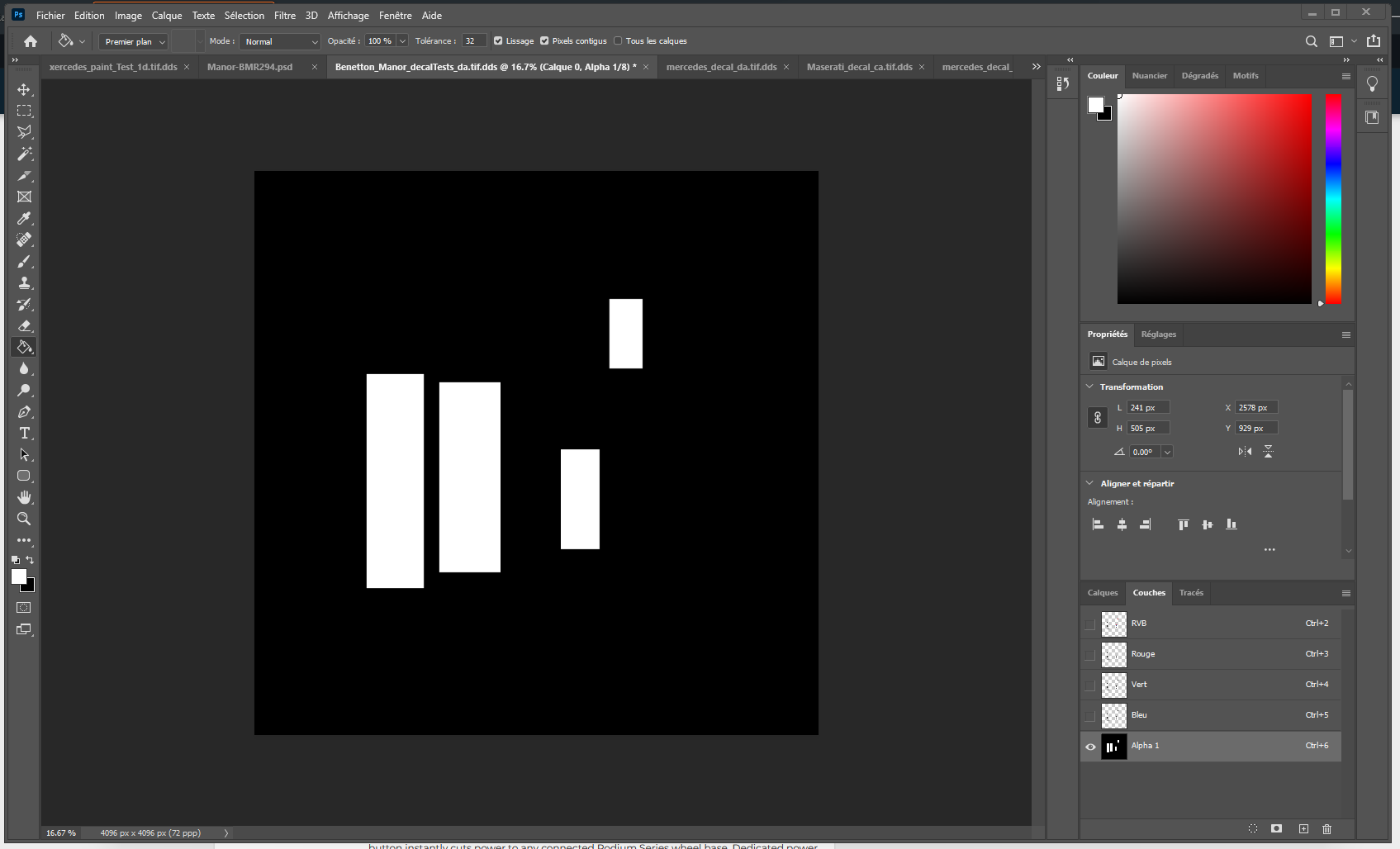This screenshot has height=849, width=1400.
Task: Select the Brush tool
Action: point(24,261)
